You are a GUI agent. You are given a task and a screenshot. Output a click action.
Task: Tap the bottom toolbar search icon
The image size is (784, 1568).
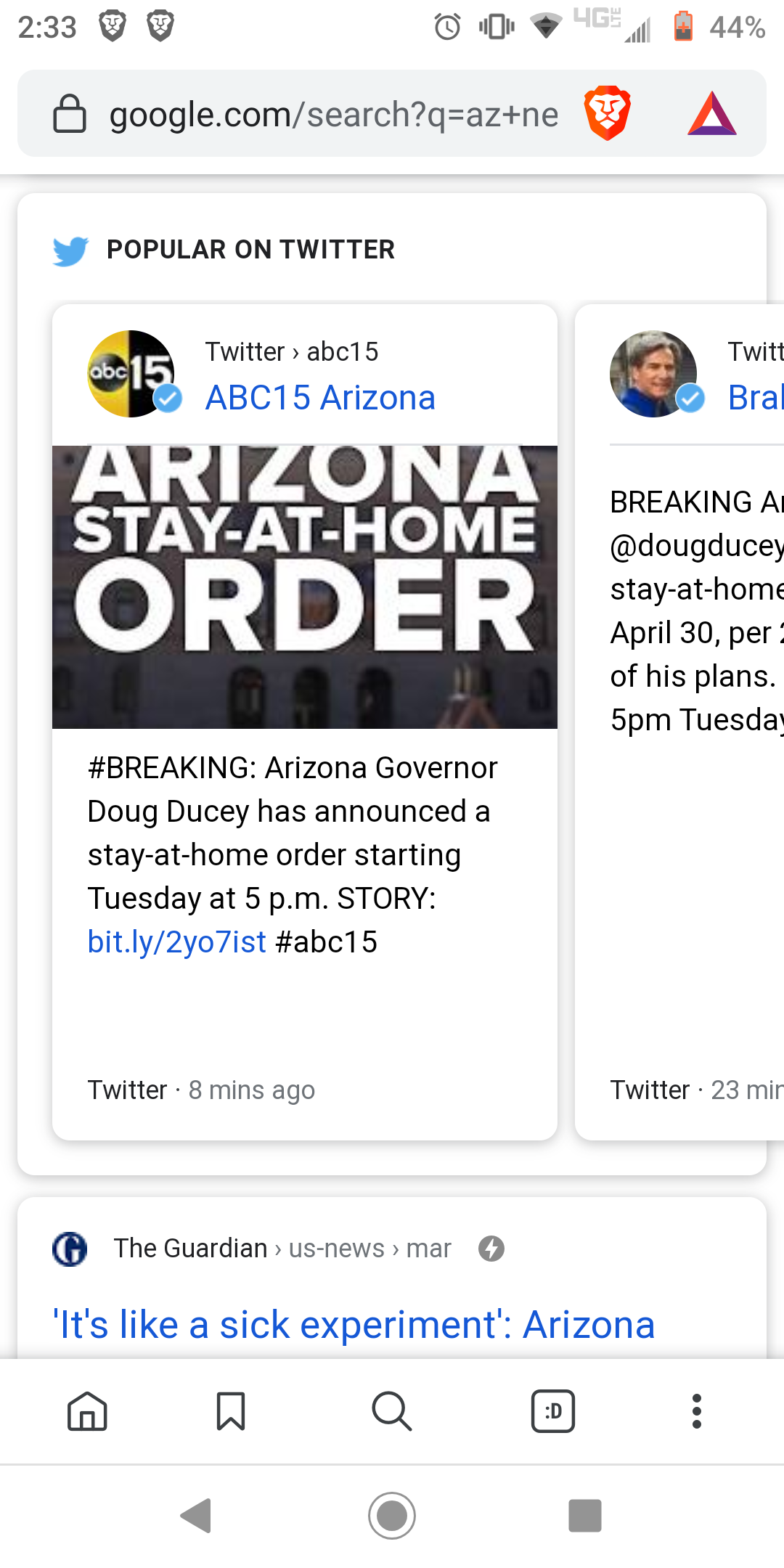point(392,1411)
